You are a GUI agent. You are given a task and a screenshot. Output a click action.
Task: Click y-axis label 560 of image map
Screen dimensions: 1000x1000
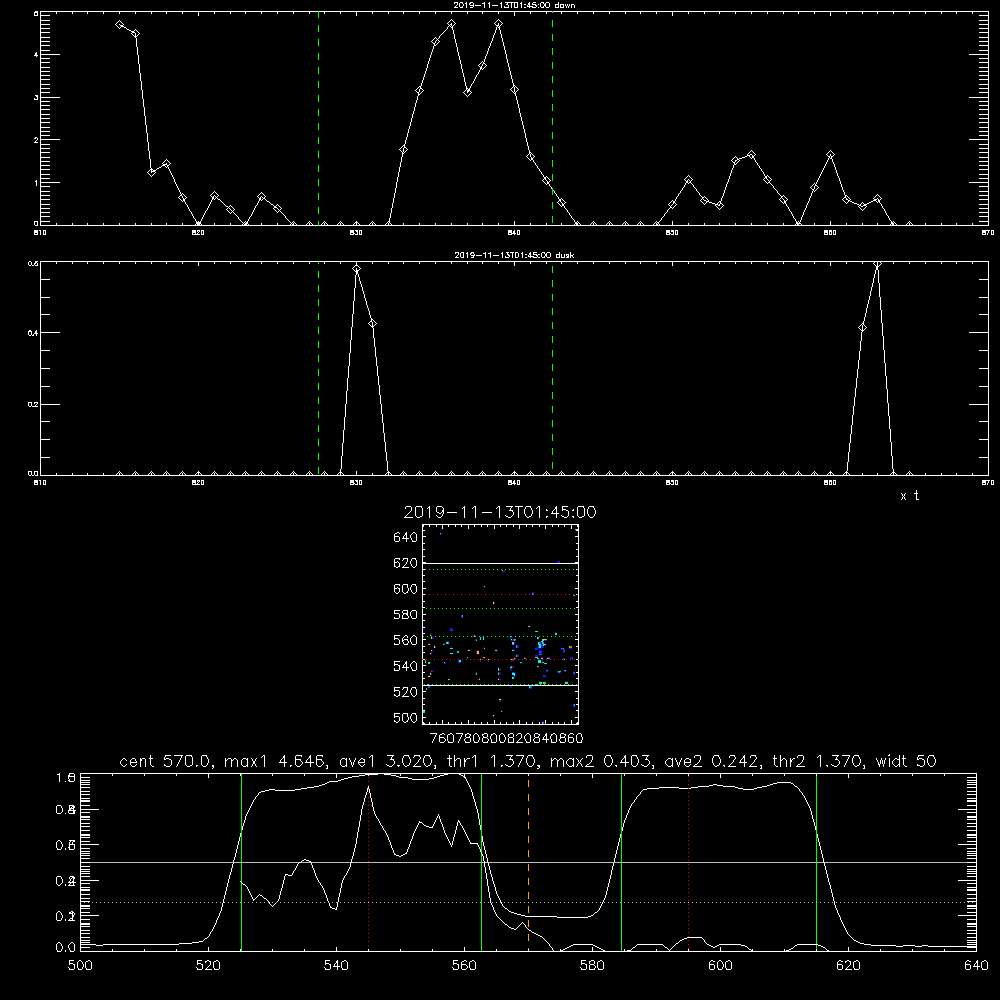tap(406, 641)
